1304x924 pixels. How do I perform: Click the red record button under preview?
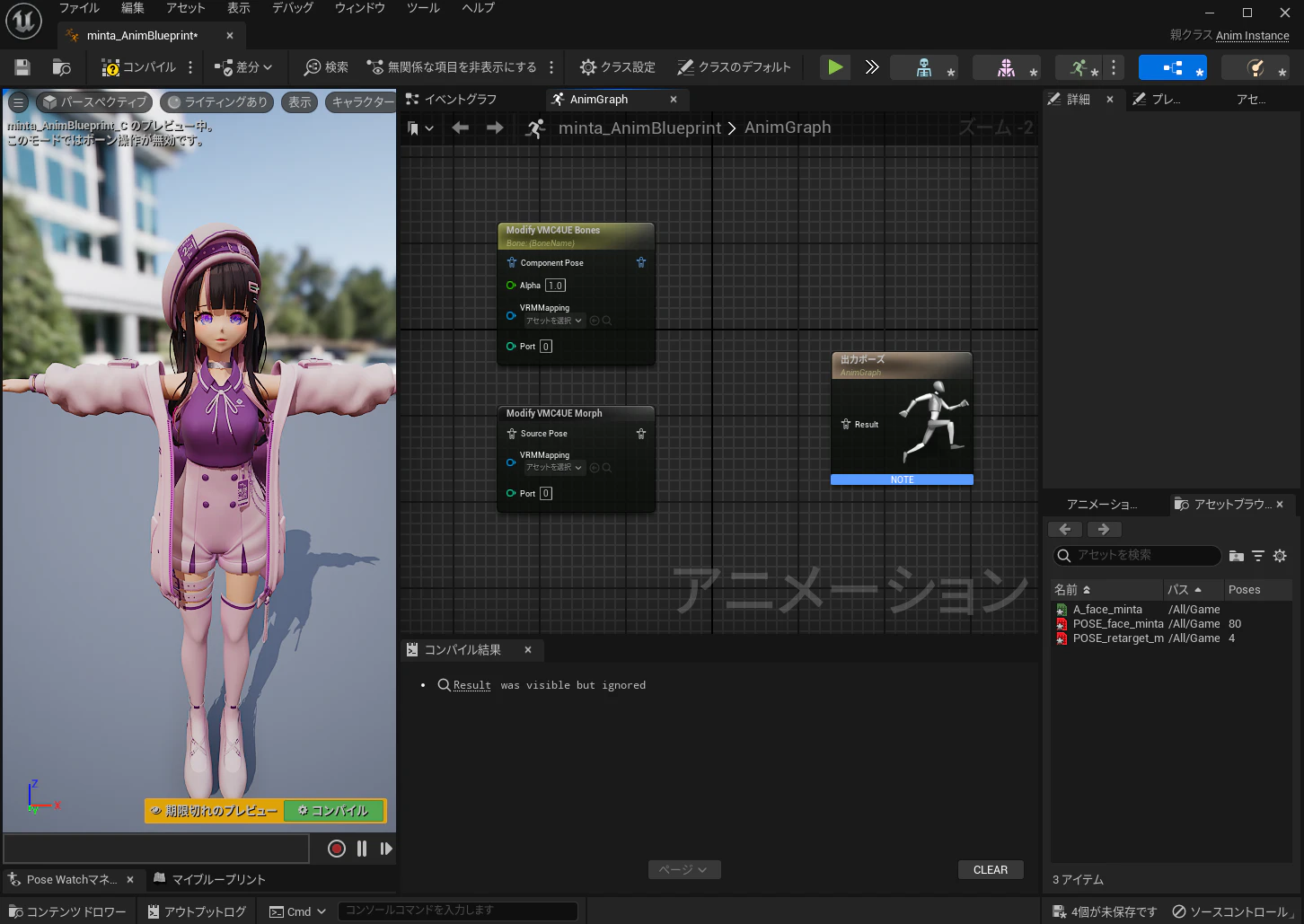(337, 849)
